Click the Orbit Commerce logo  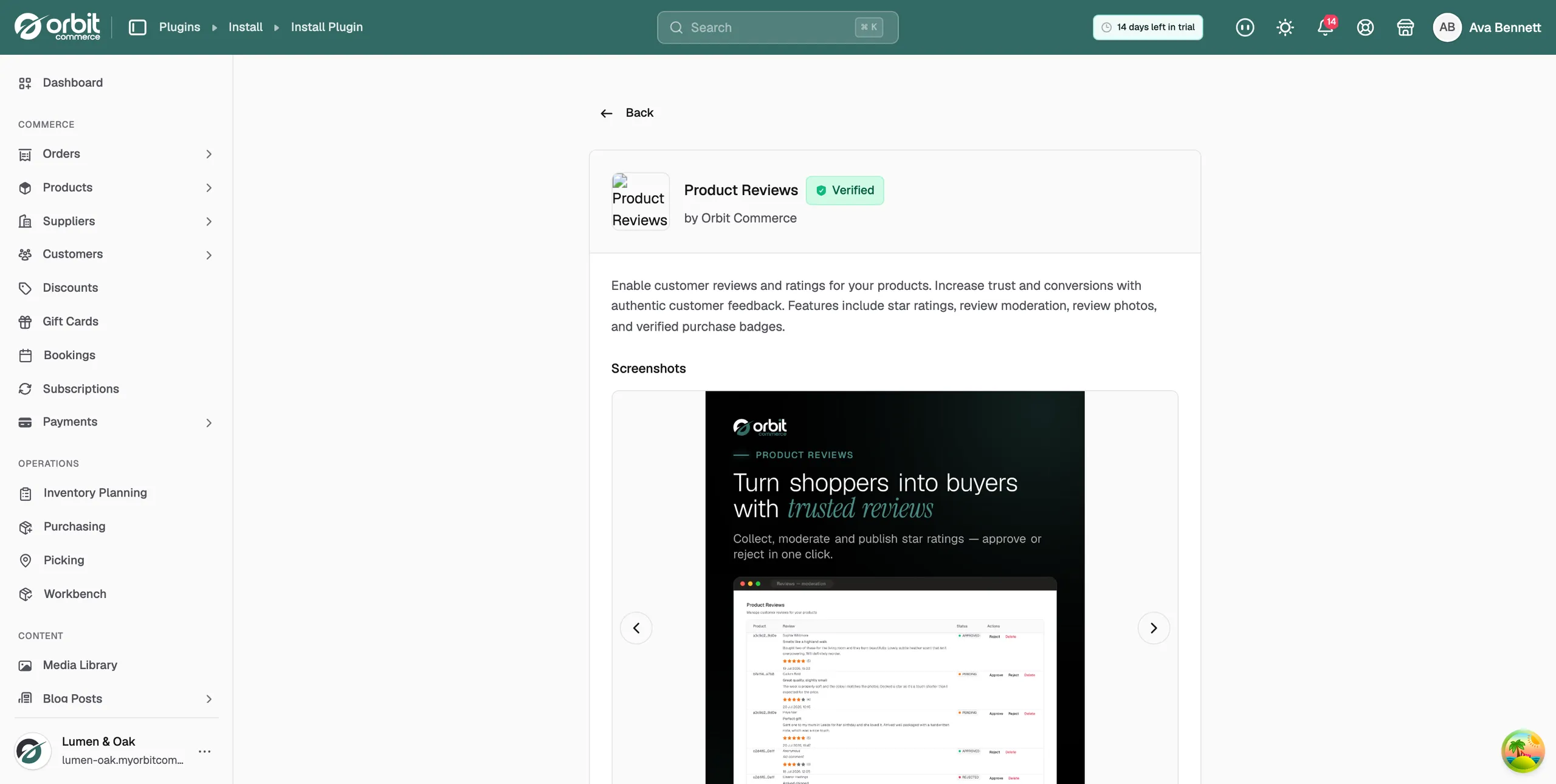pos(57,27)
